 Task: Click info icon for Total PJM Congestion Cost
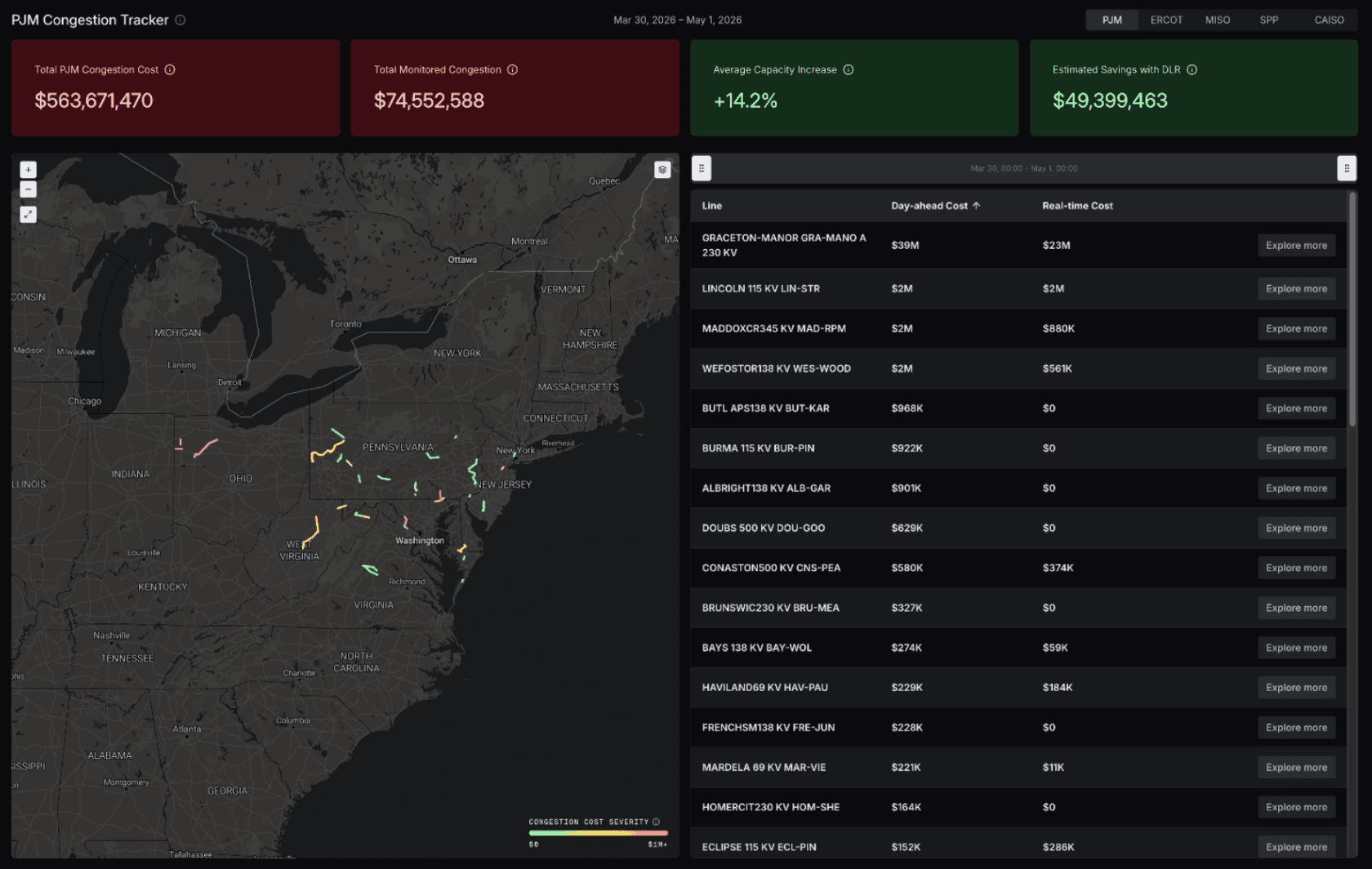click(170, 69)
